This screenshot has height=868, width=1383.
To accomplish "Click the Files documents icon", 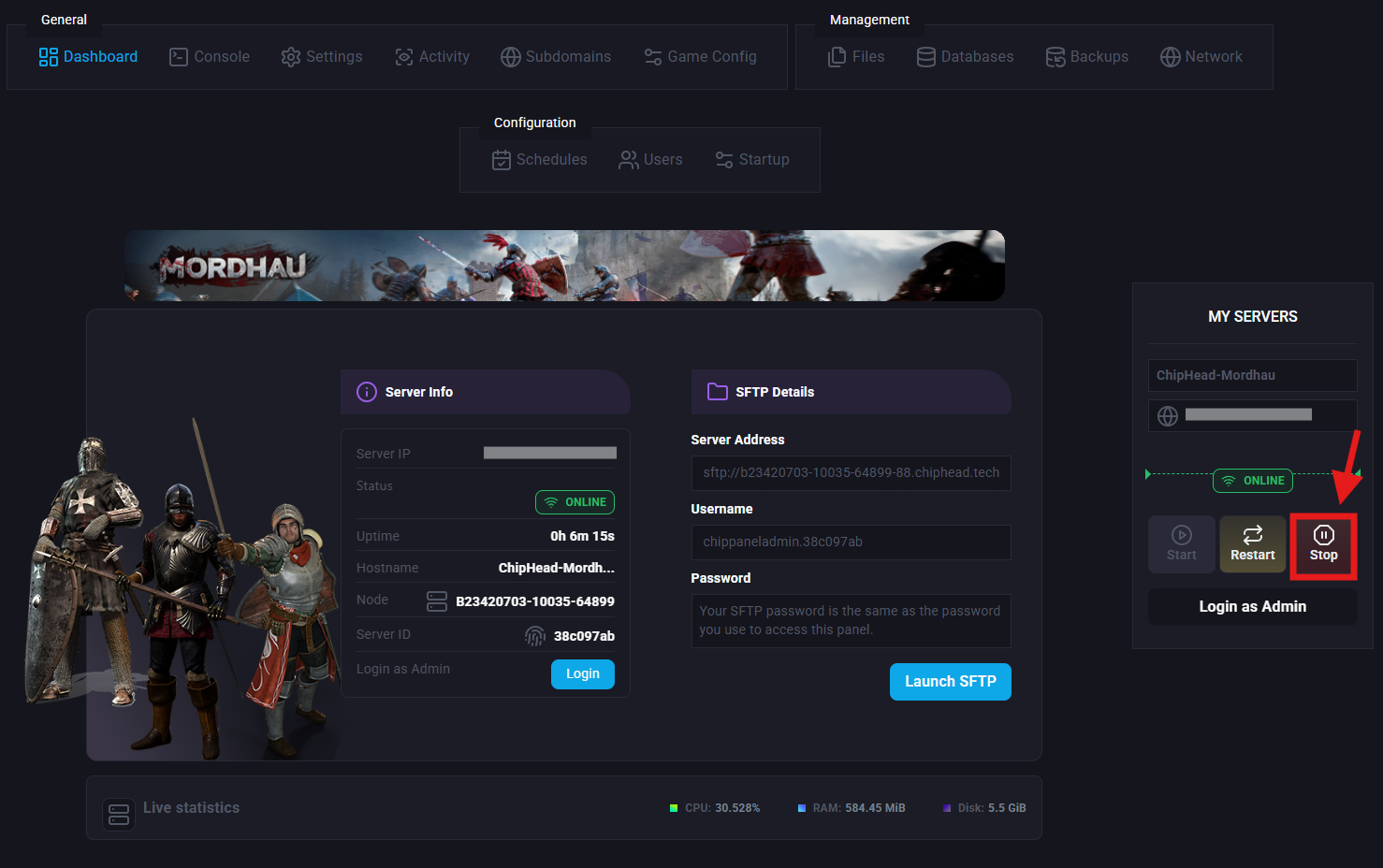I will click(x=837, y=57).
